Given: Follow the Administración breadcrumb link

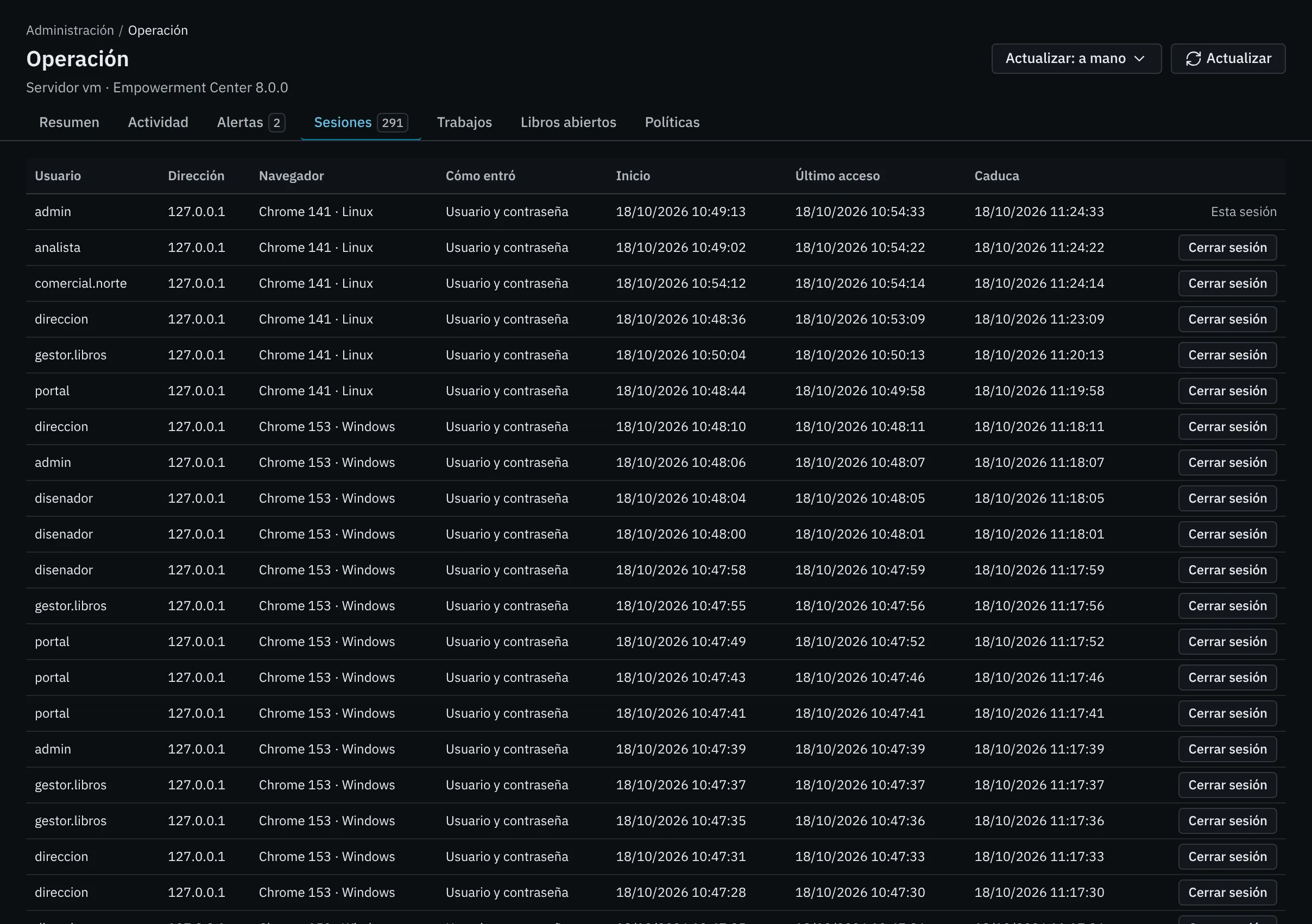Looking at the screenshot, I should [x=70, y=30].
